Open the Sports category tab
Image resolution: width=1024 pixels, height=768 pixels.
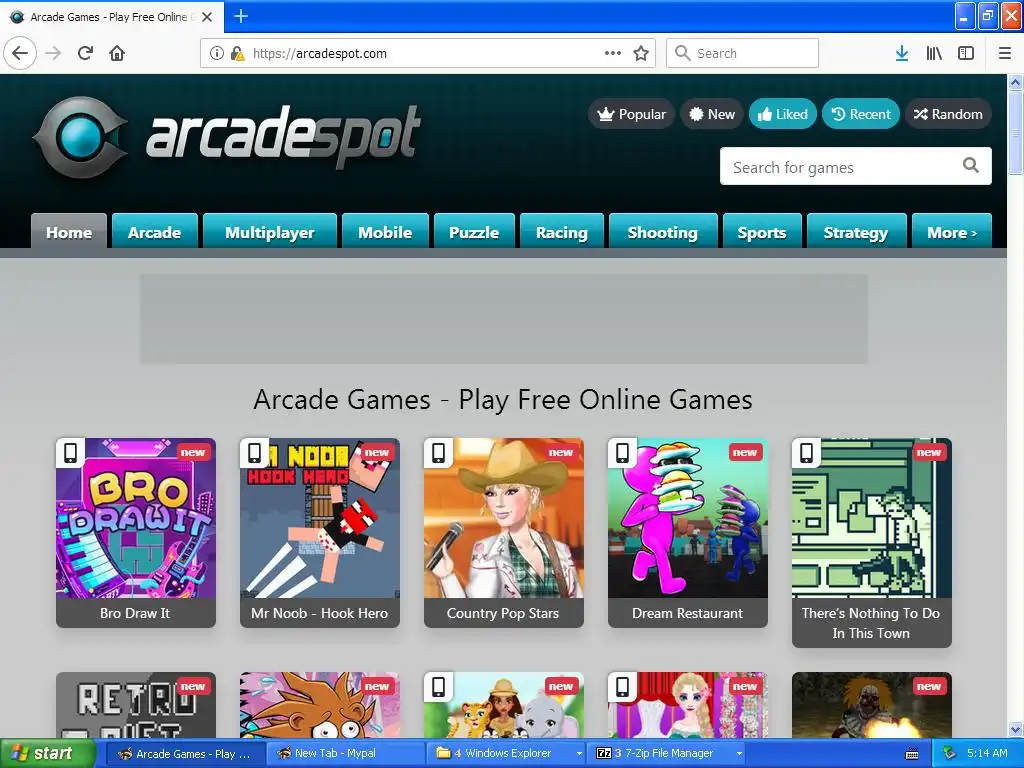[762, 231]
